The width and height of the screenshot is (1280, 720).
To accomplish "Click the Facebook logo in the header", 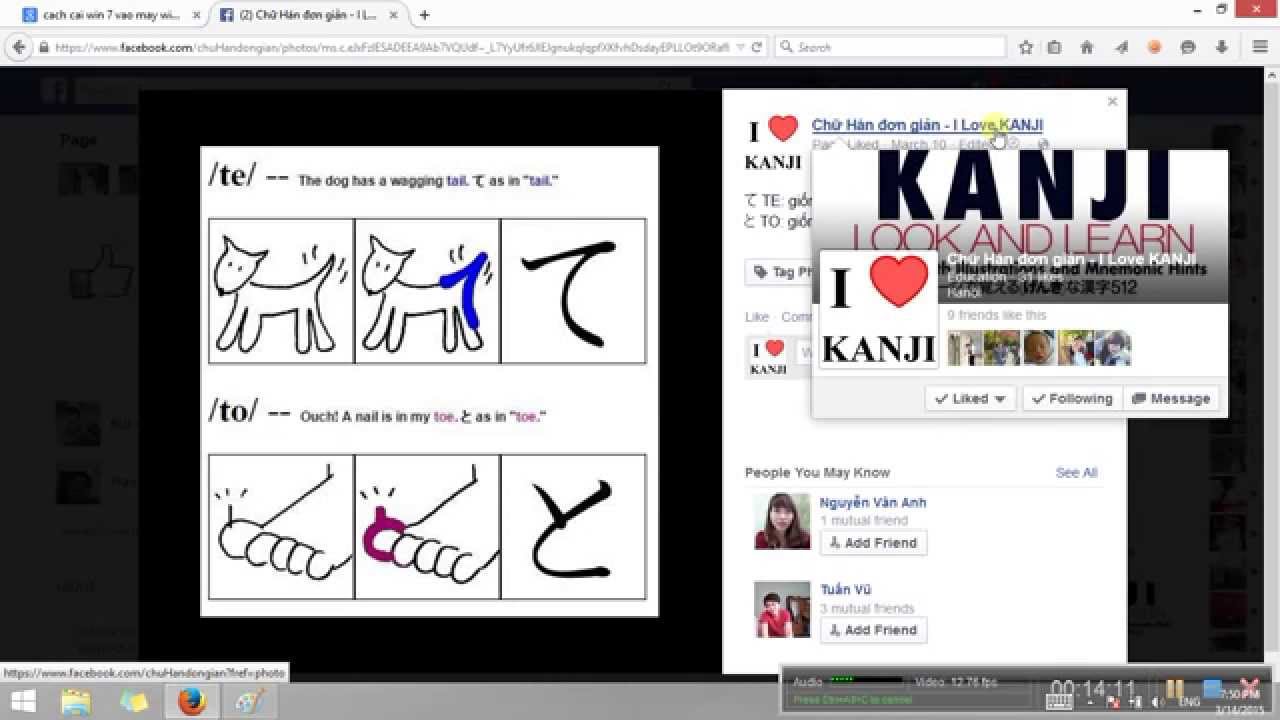I will pyautogui.click(x=54, y=90).
